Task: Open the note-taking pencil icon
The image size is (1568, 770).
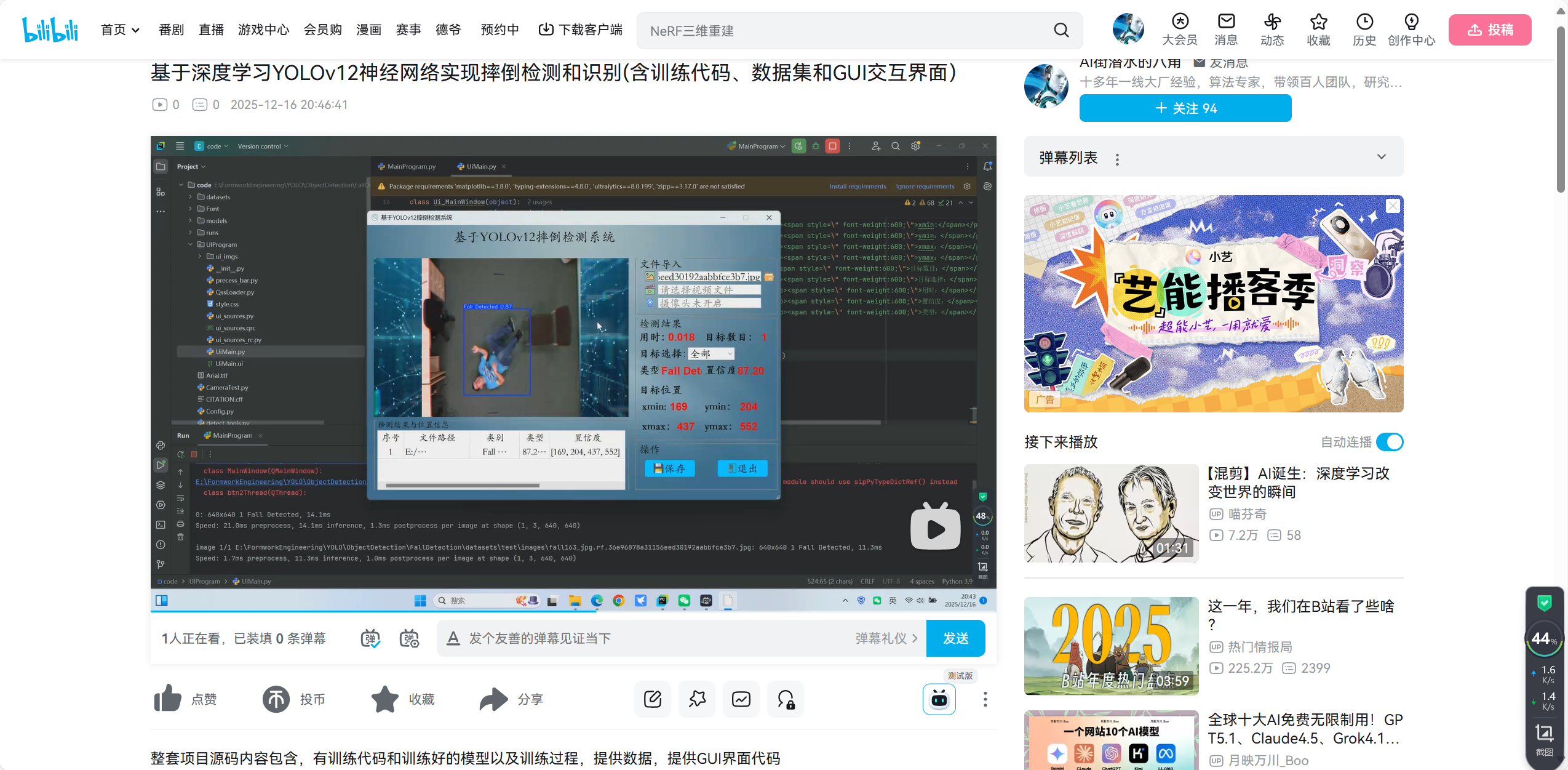Action: click(652, 699)
